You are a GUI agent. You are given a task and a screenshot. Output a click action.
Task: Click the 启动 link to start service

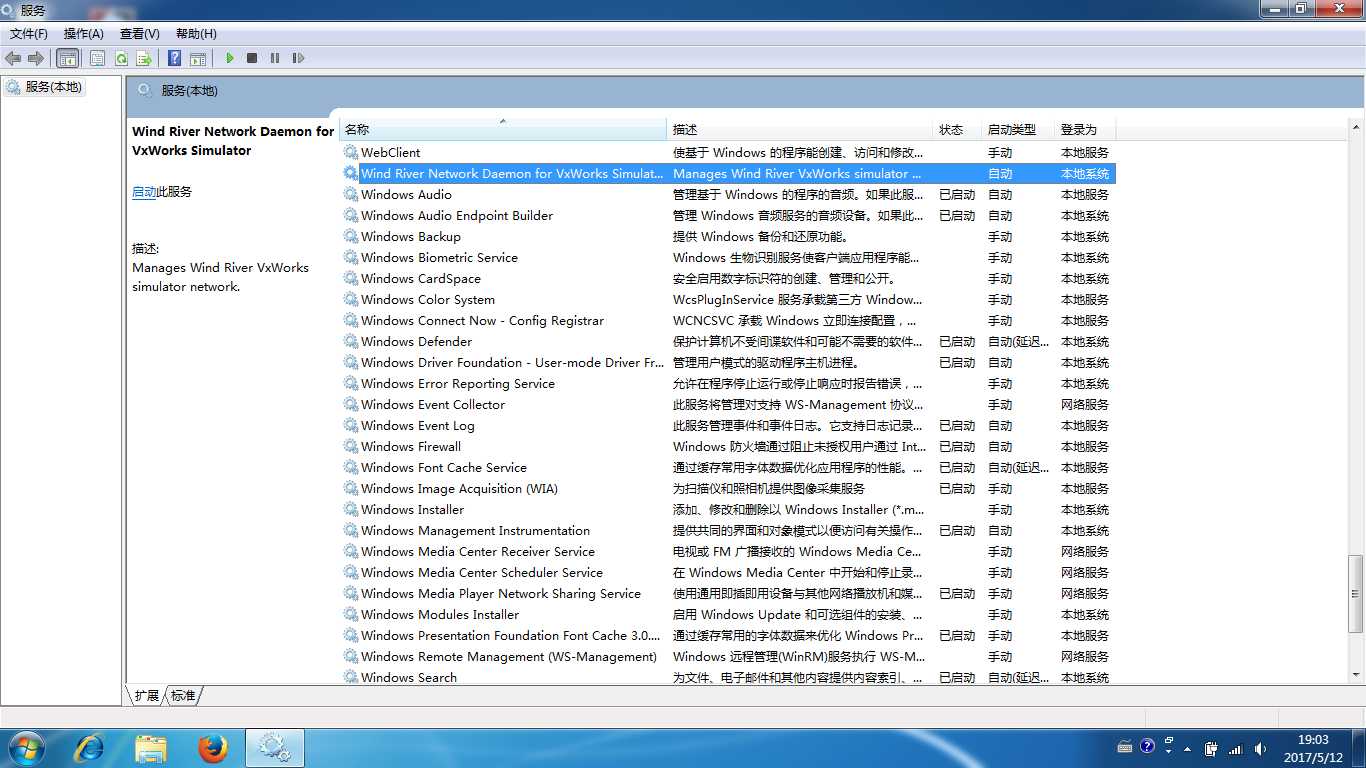(x=144, y=192)
